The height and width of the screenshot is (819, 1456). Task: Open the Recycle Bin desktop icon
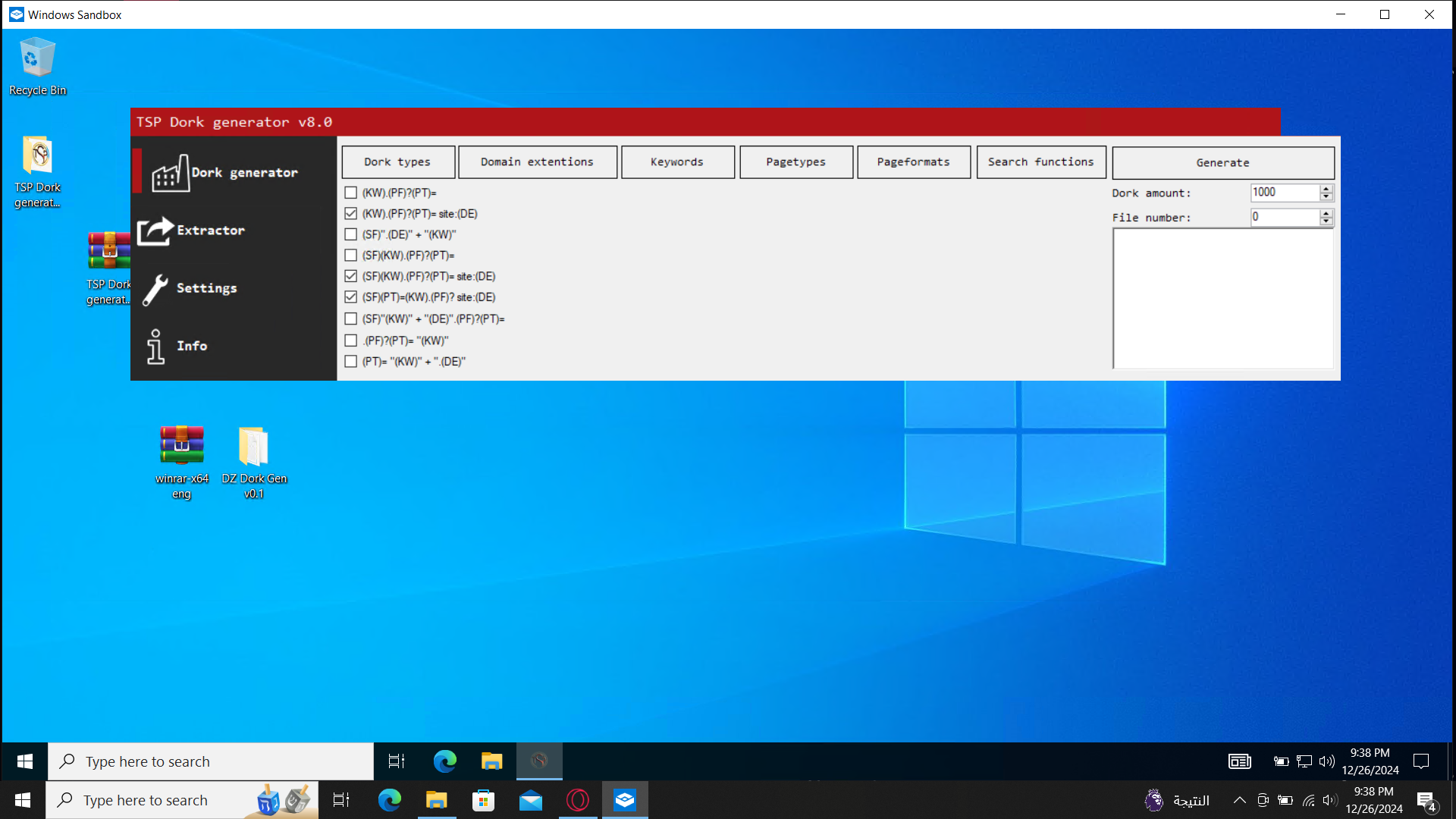coord(37,67)
